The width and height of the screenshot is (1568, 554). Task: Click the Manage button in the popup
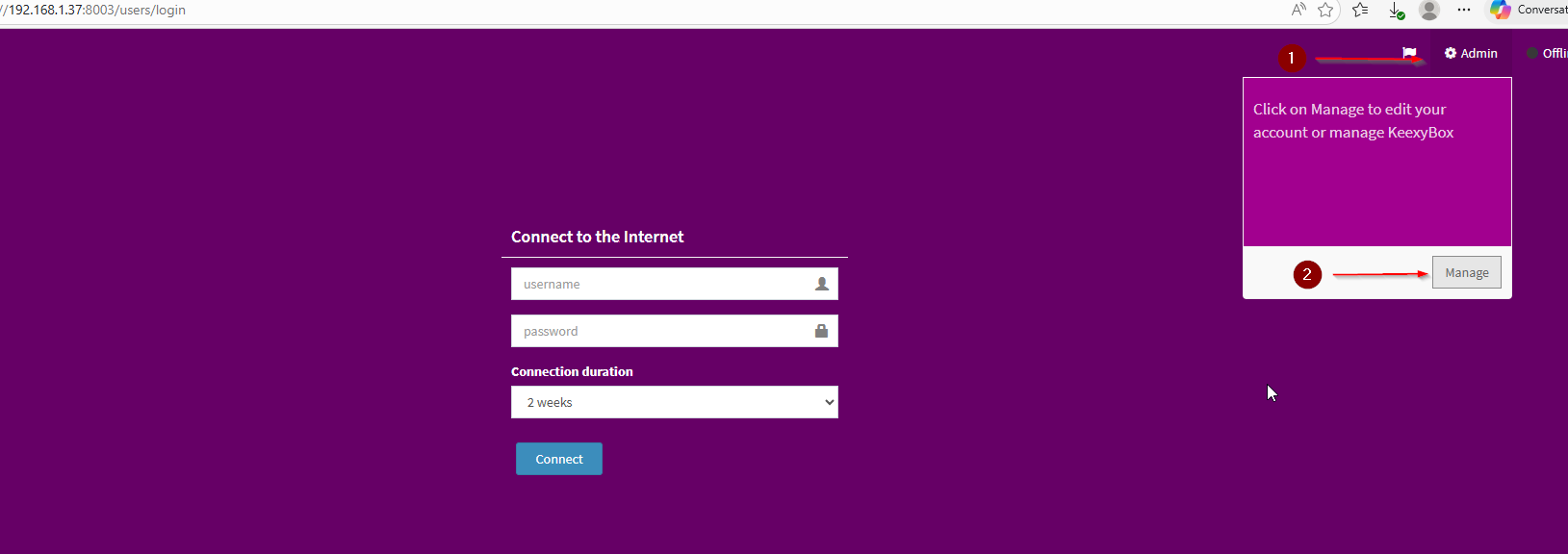coord(1466,273)
